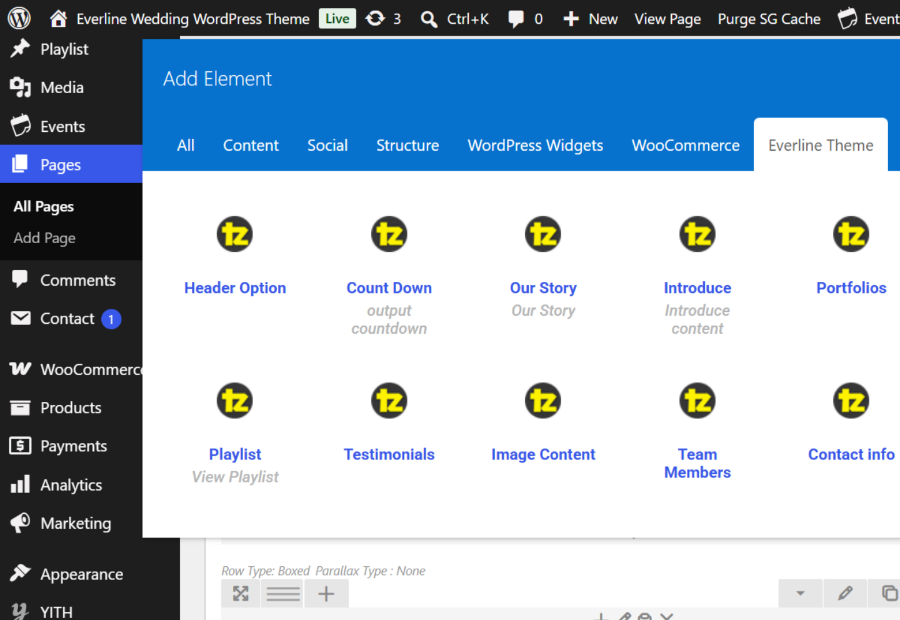
Task: Switch to the Social tab
Action: click(327, 145)
